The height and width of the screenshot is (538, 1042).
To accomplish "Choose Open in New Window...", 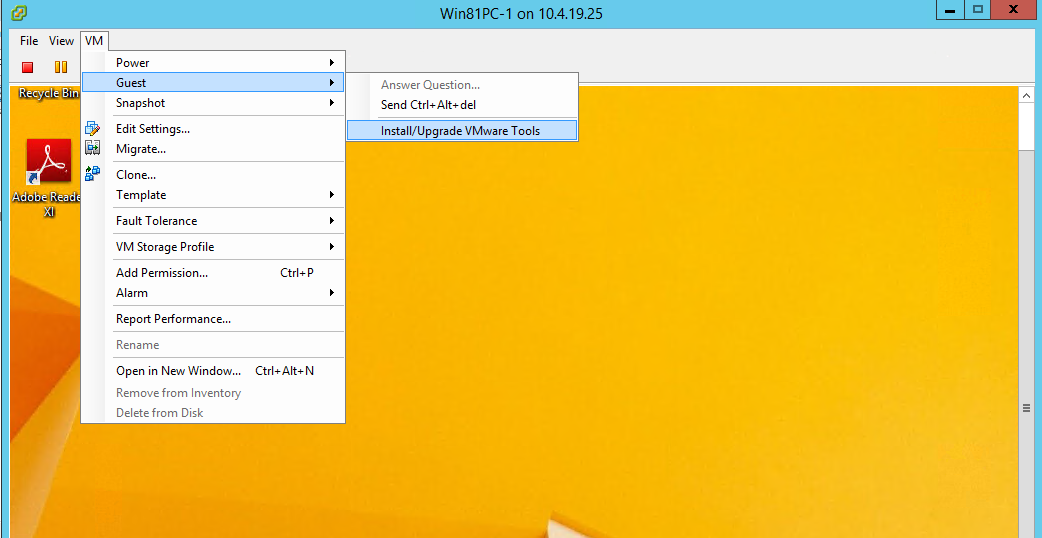I will (x=213, y=371).
